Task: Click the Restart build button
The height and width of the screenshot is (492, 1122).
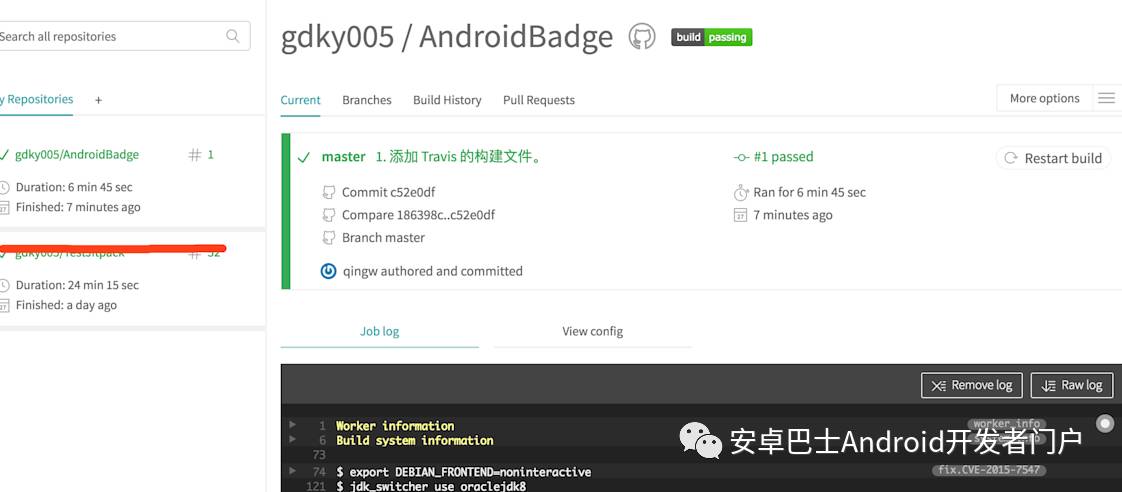Action: tap(1053, 158)
